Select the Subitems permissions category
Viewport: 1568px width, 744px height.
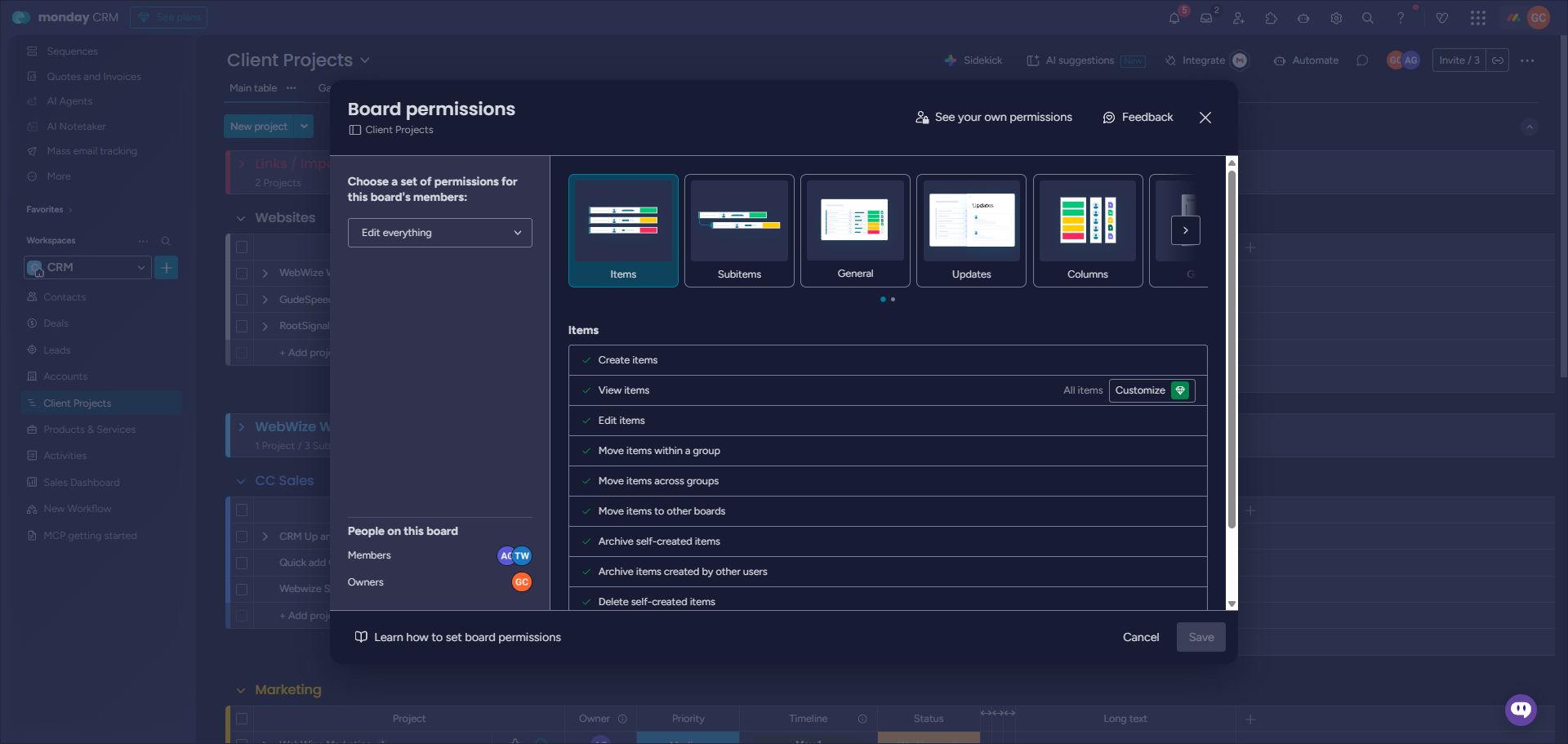point(739,230)
